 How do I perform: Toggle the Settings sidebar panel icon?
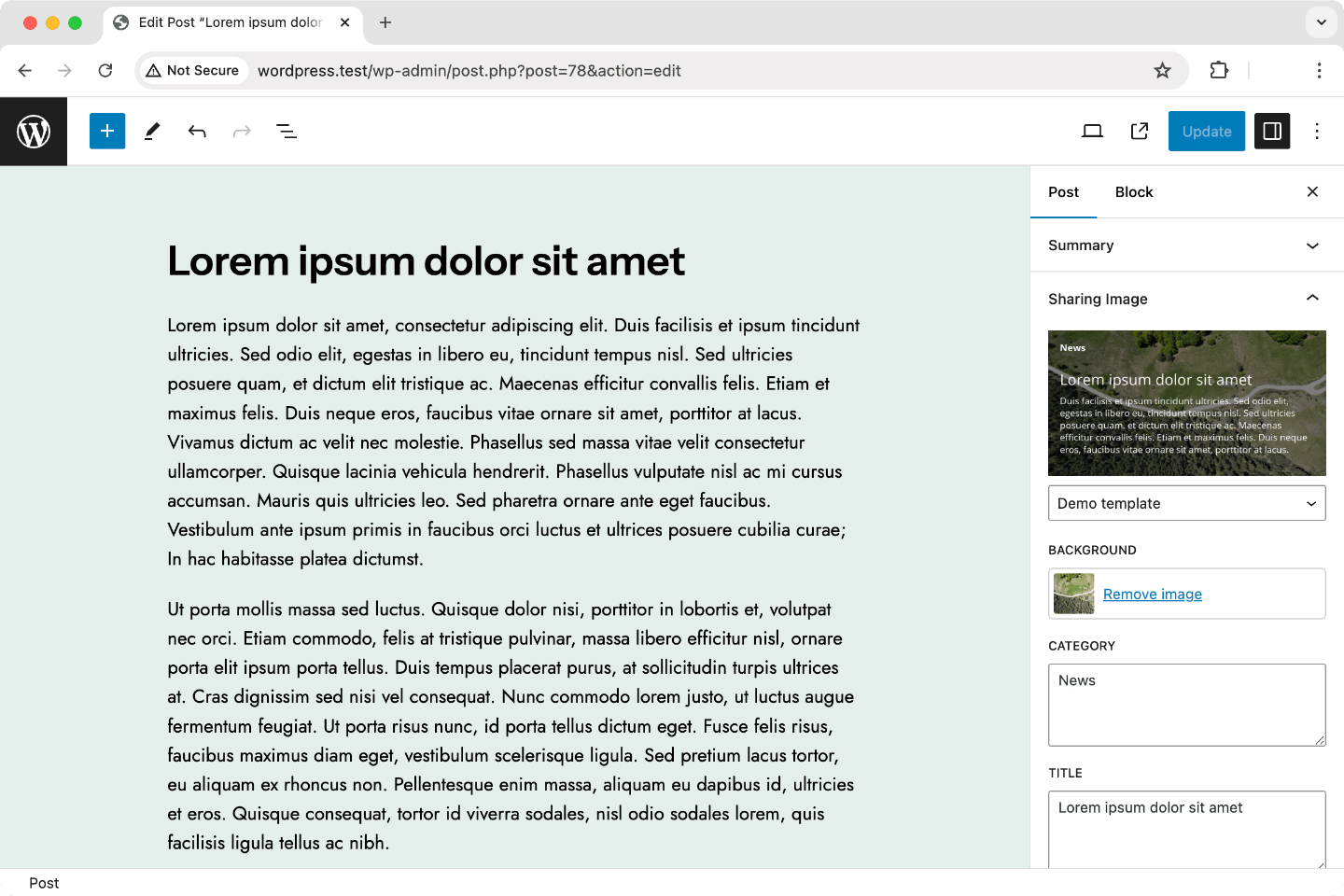tap(1272, 132)
